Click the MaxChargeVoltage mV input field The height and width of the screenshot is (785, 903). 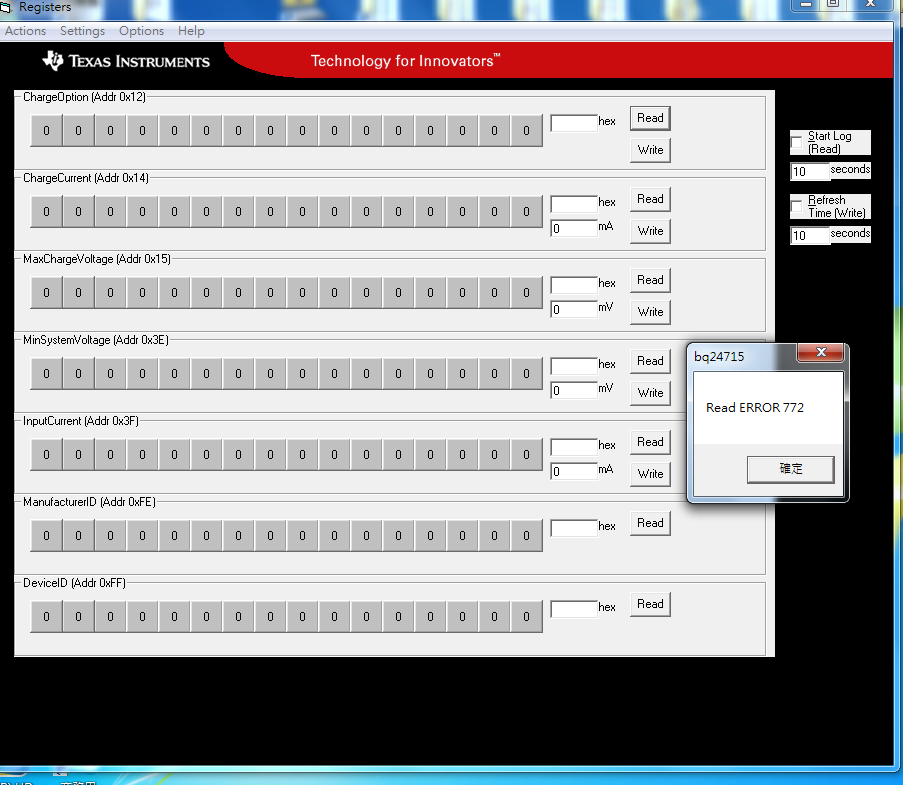point(574,310)
